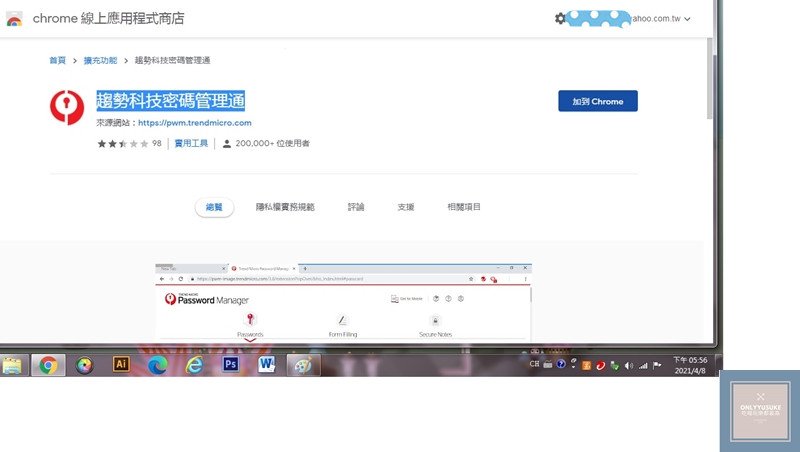Open the pwm.trendmicro.com source link

[195, 123]
